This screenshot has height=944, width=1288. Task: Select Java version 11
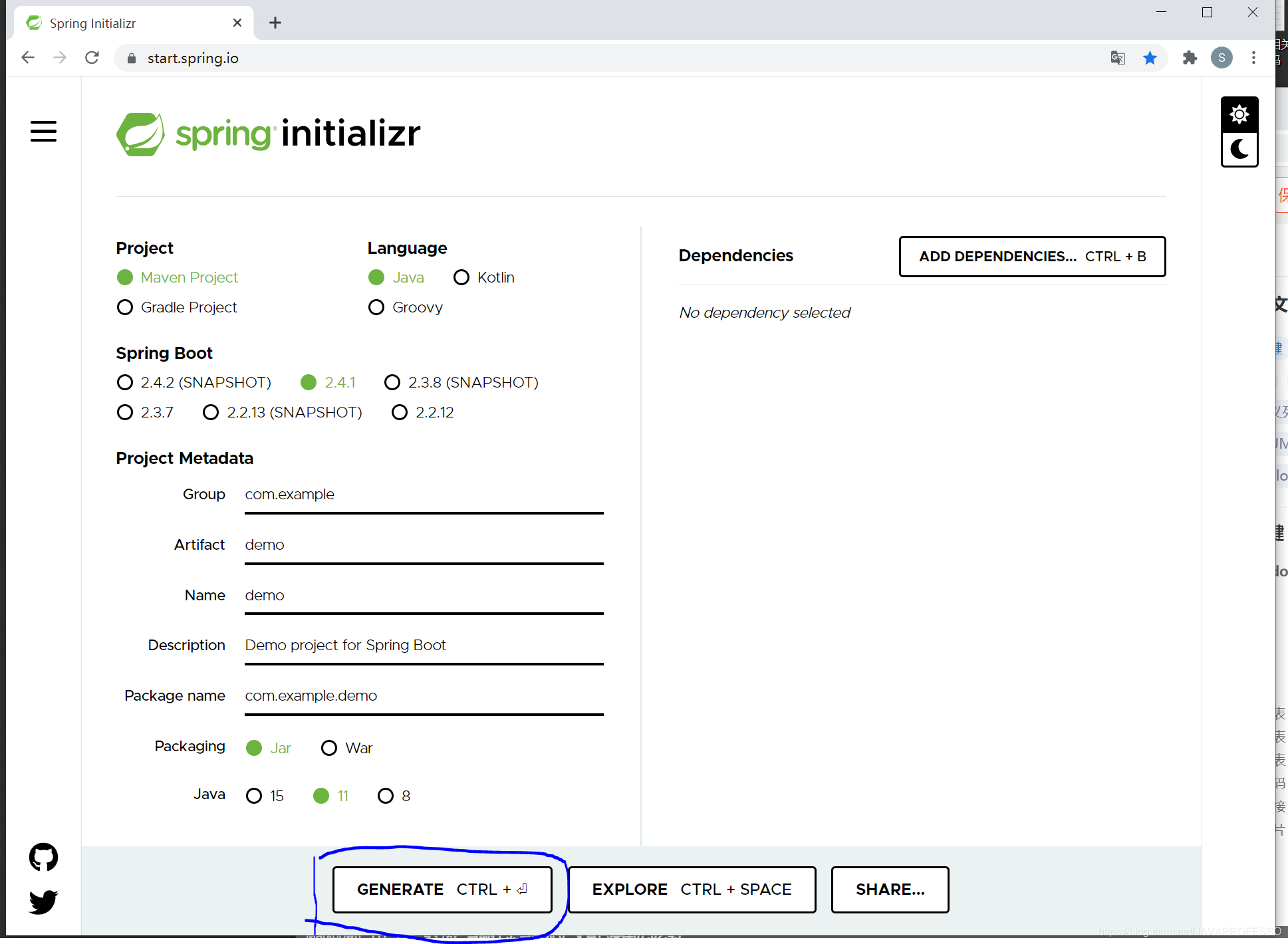pyautogui.click(x=331, y=796)
